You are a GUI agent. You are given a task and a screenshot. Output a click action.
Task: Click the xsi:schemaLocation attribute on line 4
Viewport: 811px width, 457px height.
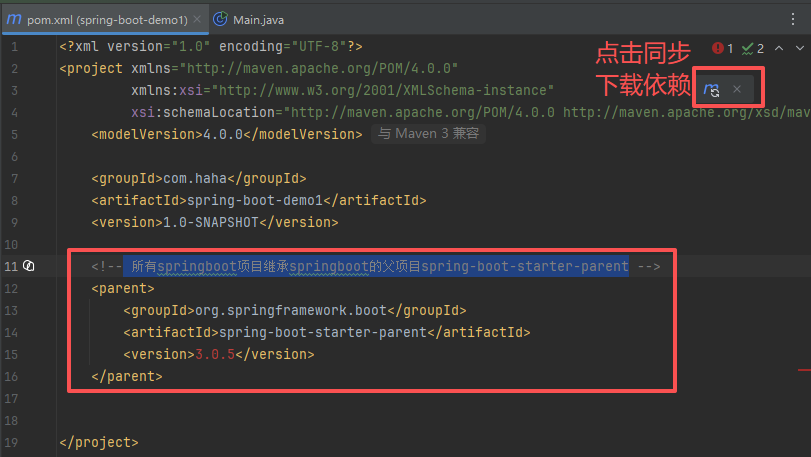(x=203, y=112)
